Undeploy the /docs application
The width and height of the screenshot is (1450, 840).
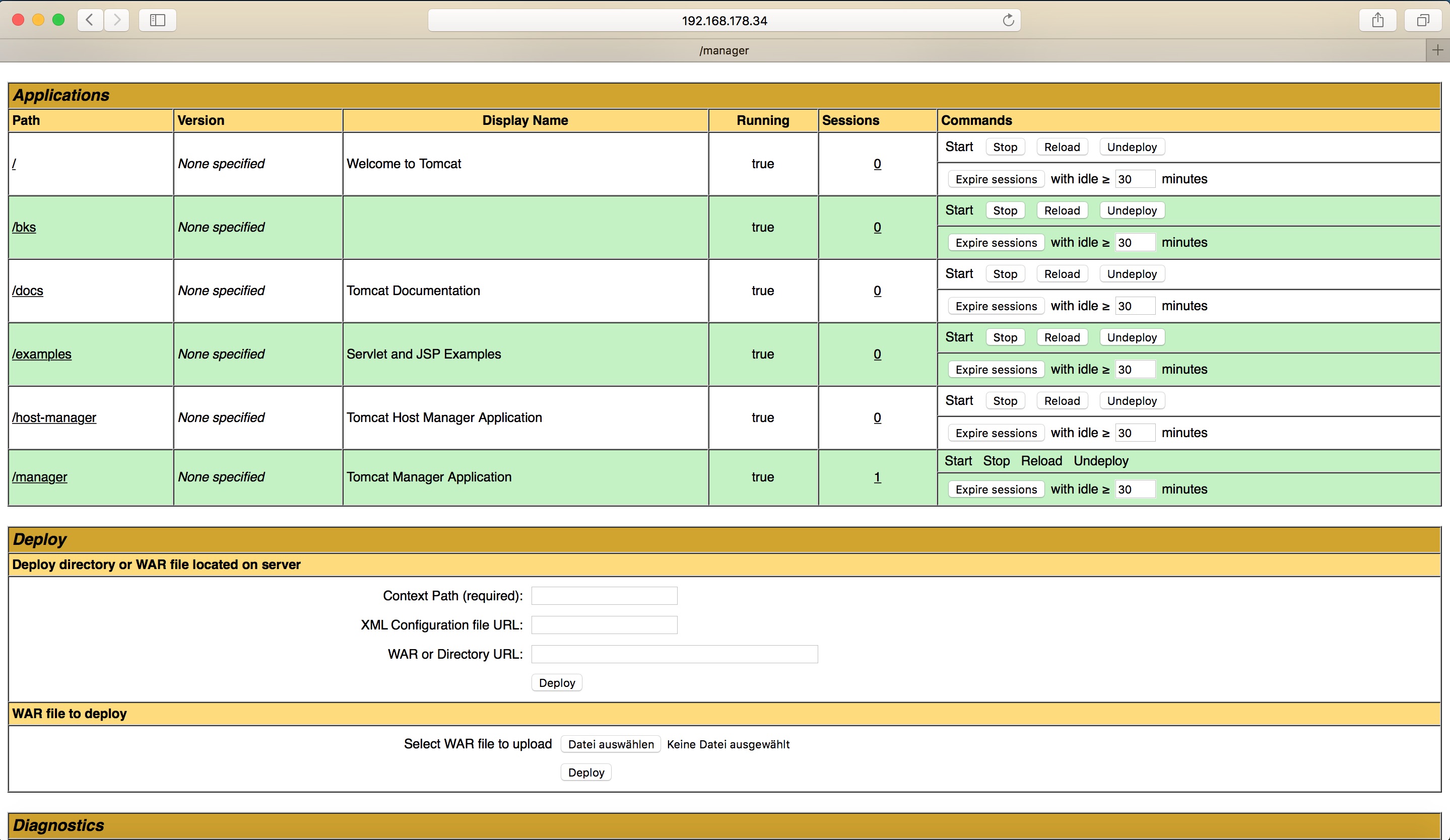click(x=1132, y=274)
